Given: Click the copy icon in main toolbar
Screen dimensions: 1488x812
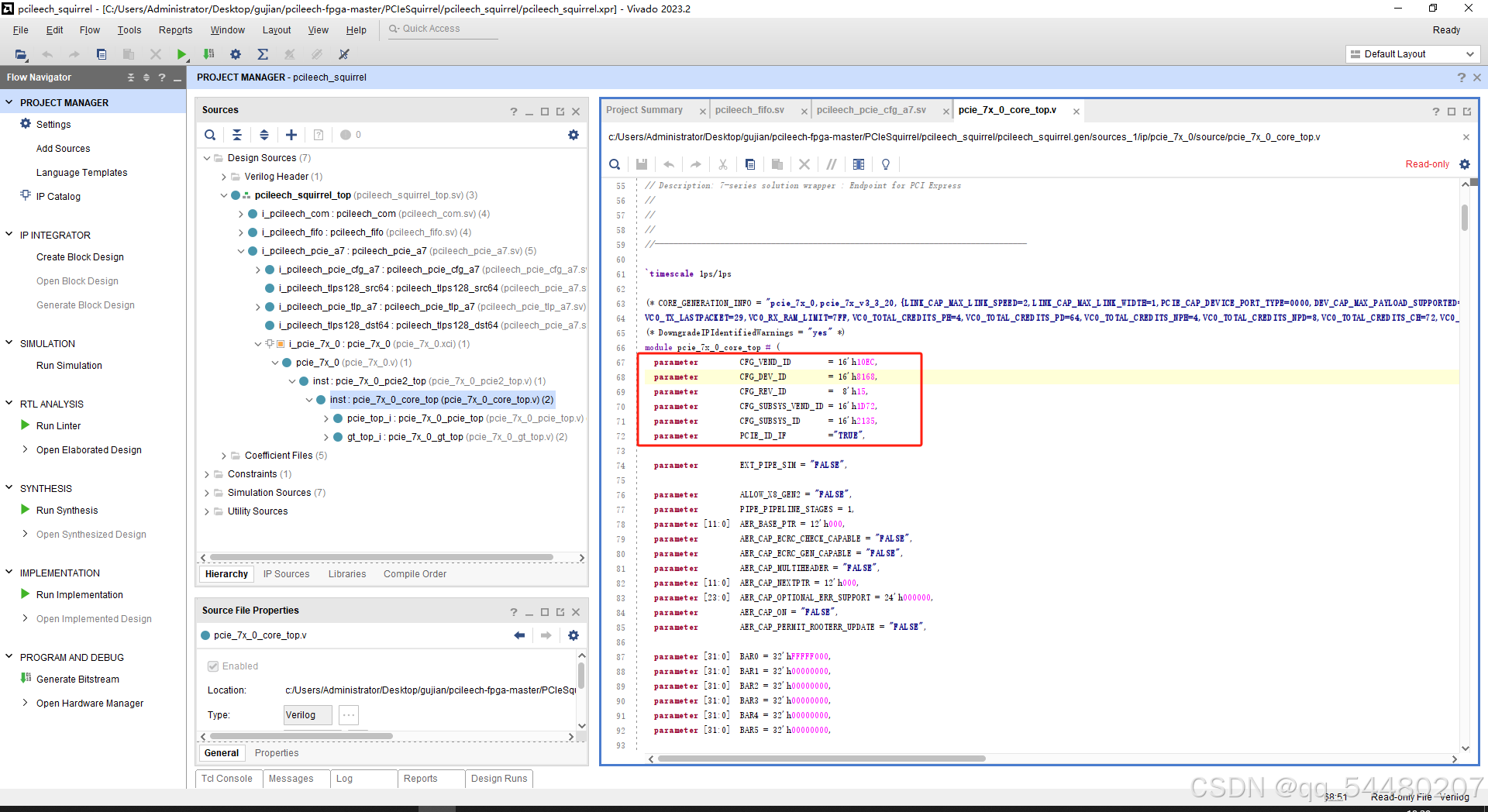Looking at the screenshot, I should point(102,54).
